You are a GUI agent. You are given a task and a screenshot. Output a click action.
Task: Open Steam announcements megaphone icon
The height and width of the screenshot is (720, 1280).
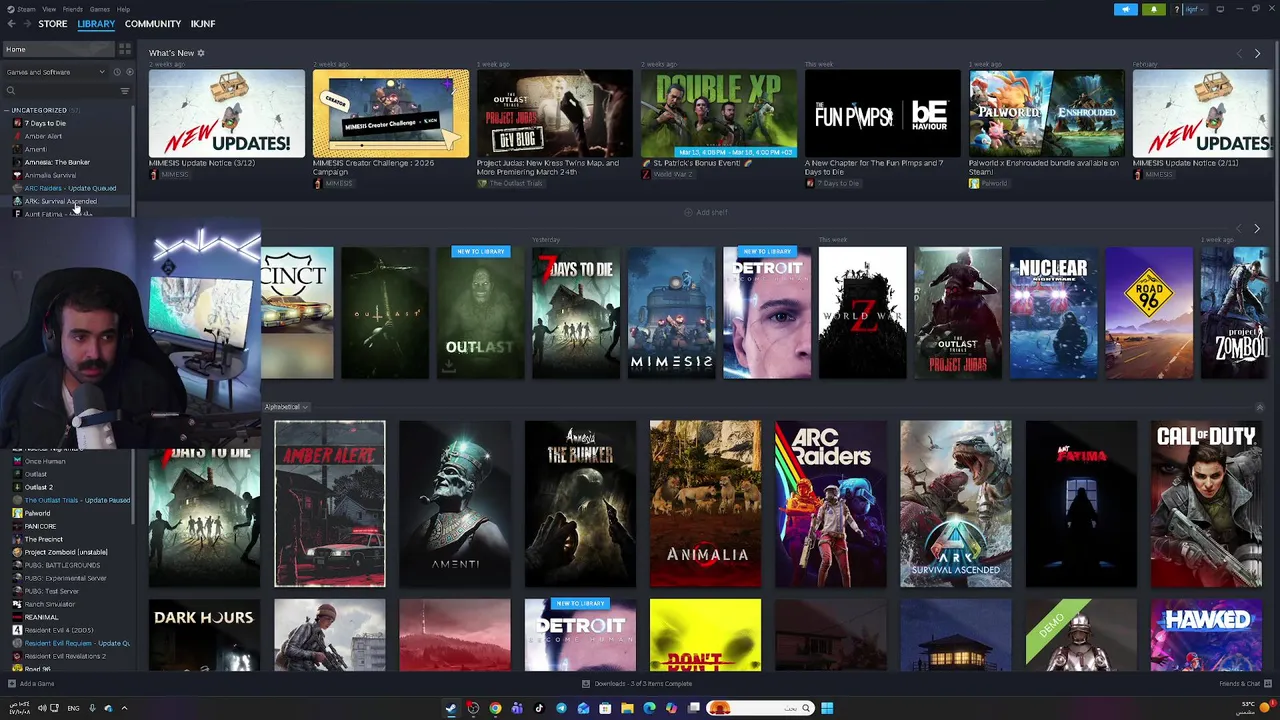[1126, 9]
